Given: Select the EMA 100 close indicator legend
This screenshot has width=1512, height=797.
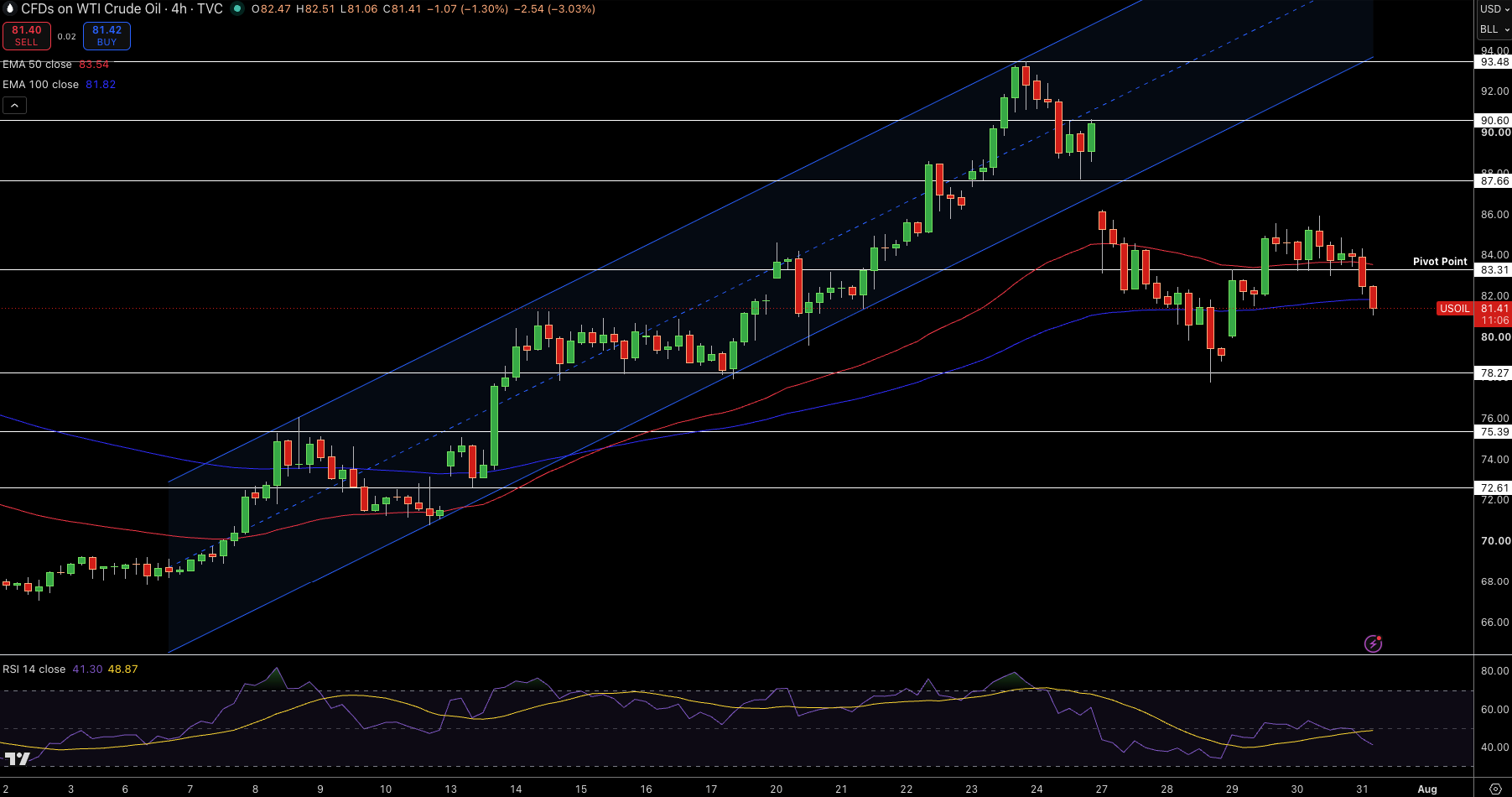Looking at the screenshot, I should (40, 85).
